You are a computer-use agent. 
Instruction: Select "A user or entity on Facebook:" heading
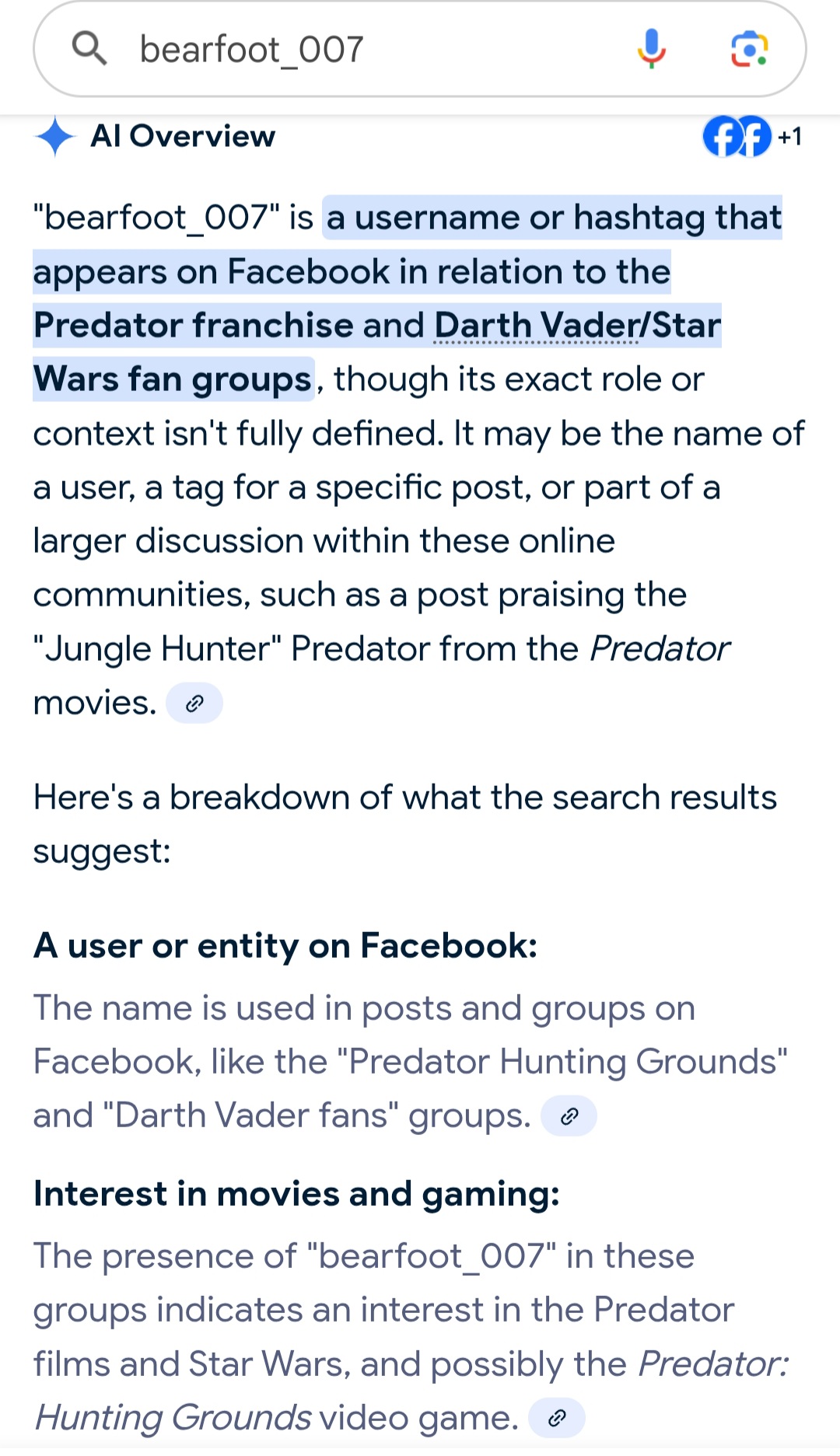[x=285, y=946]
